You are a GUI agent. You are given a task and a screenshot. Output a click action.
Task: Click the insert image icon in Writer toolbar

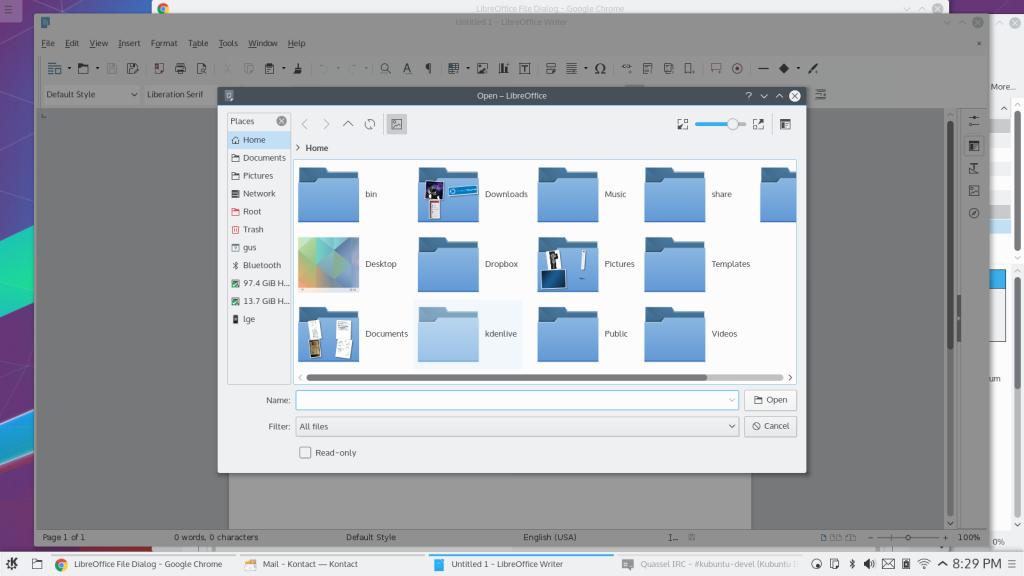click(482, 69)
